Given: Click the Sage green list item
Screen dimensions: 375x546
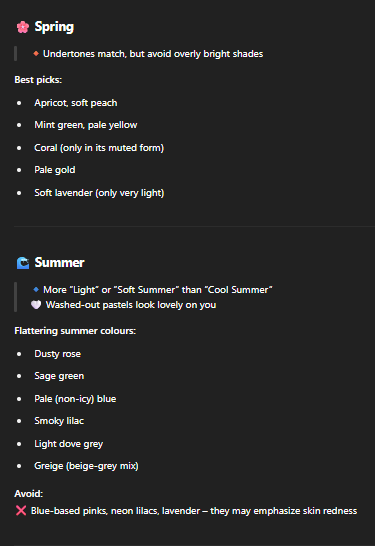Looking at the screenshot, I should pyautogui.click(x=59, y=376).
